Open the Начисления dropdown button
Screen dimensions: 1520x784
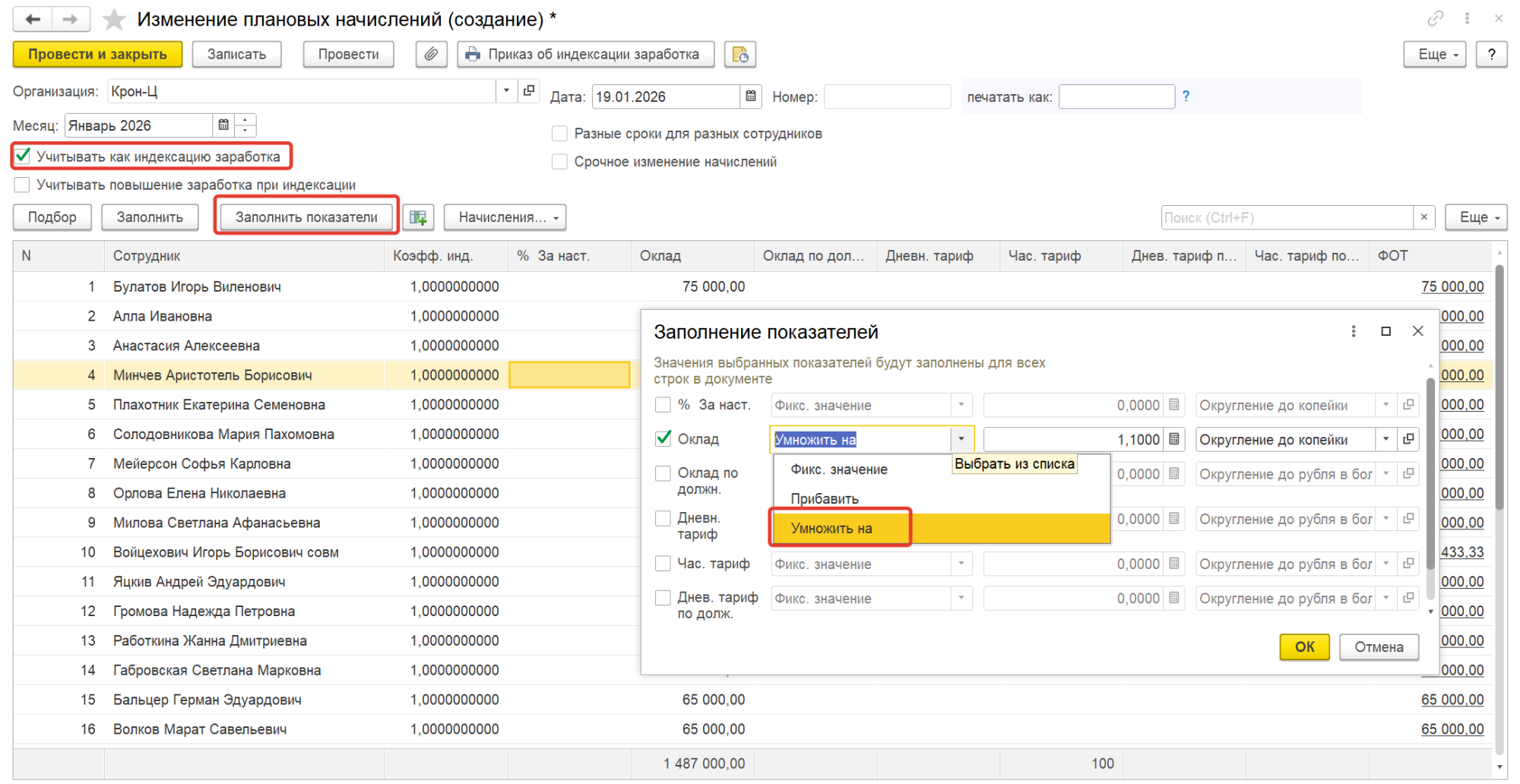(505, 218)
